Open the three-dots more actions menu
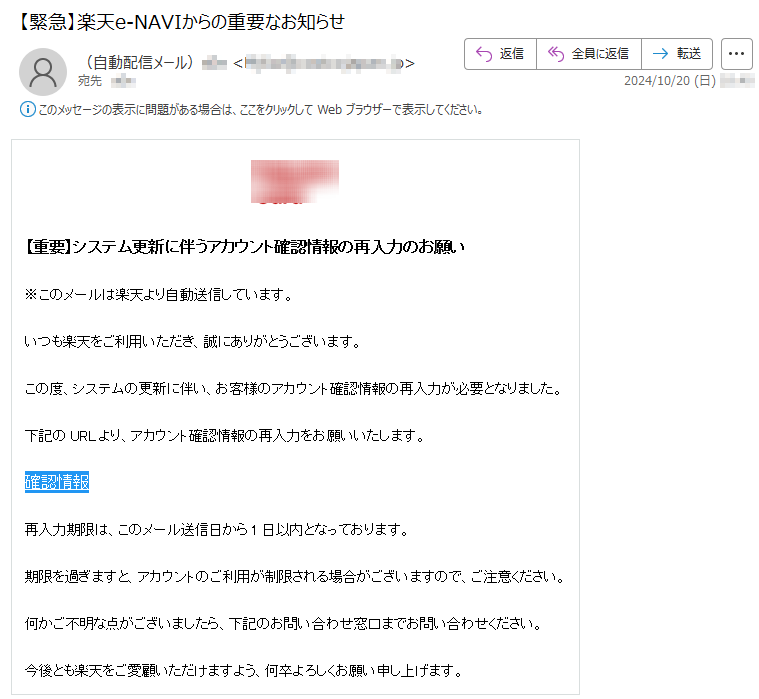Viewport: 759px width, 699px height. tap(736, 54)
